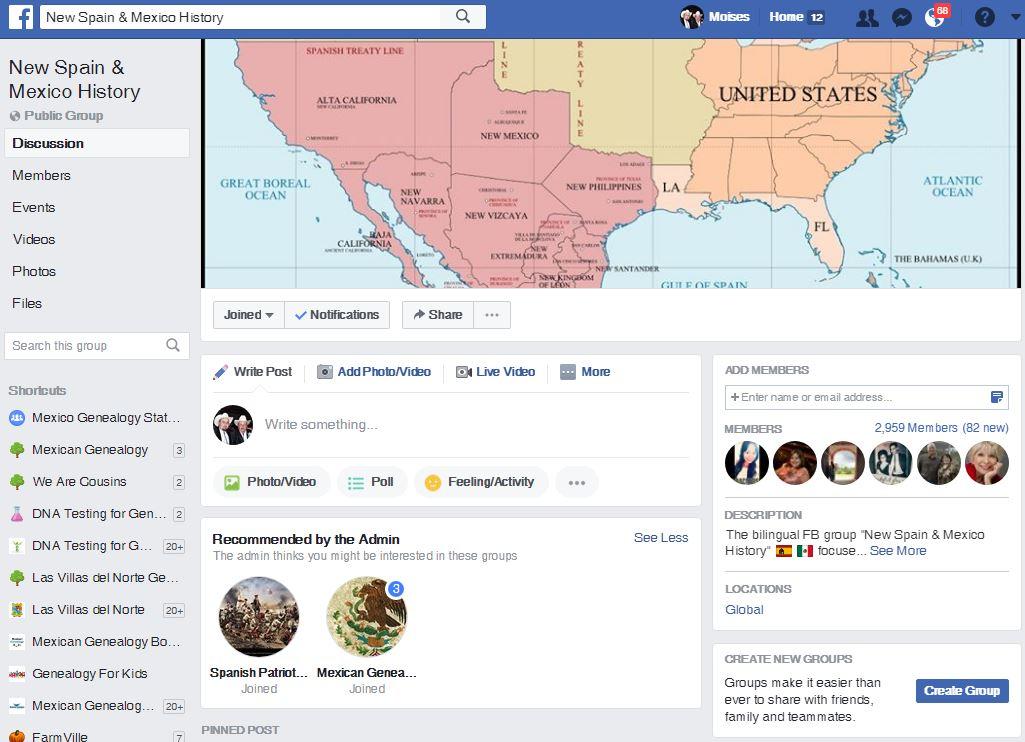Open the Joined dropdown
Viewport: 1025px width, 742px height.
(248, 315)
